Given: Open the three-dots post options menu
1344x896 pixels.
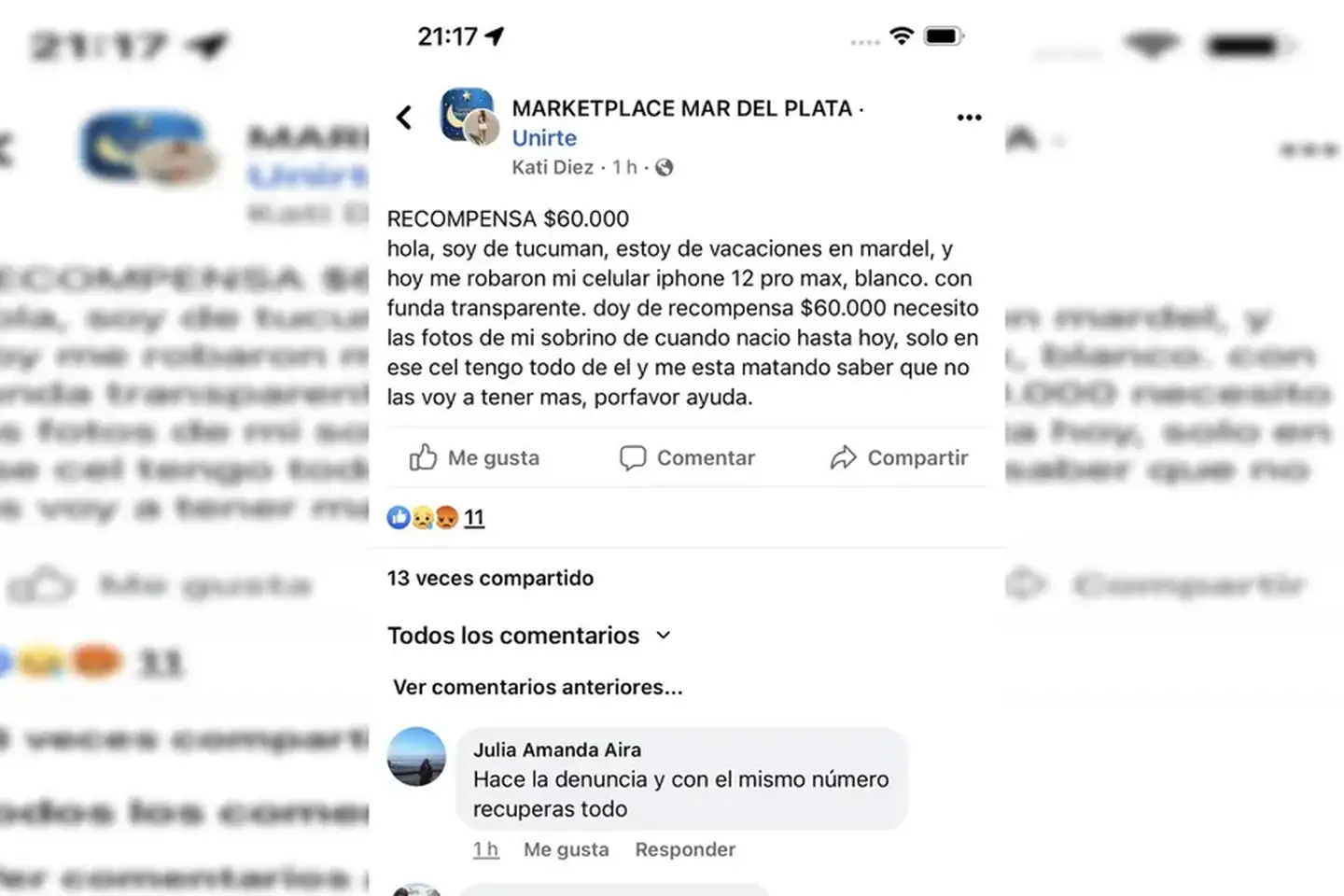Looking at the screenshot, I should pos(969,118).
